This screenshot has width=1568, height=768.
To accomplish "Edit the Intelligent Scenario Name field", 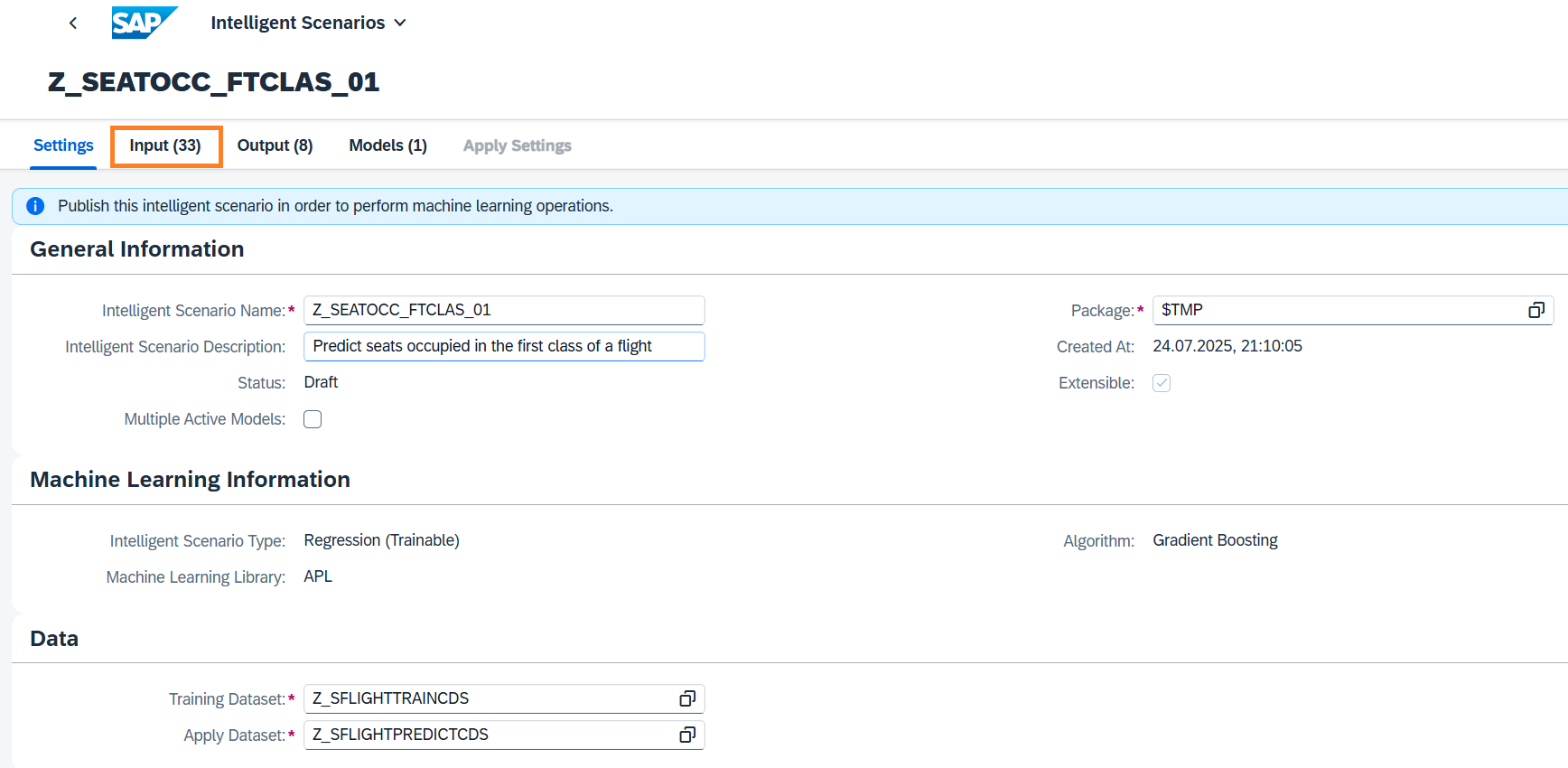I will (x=503, y=310).
